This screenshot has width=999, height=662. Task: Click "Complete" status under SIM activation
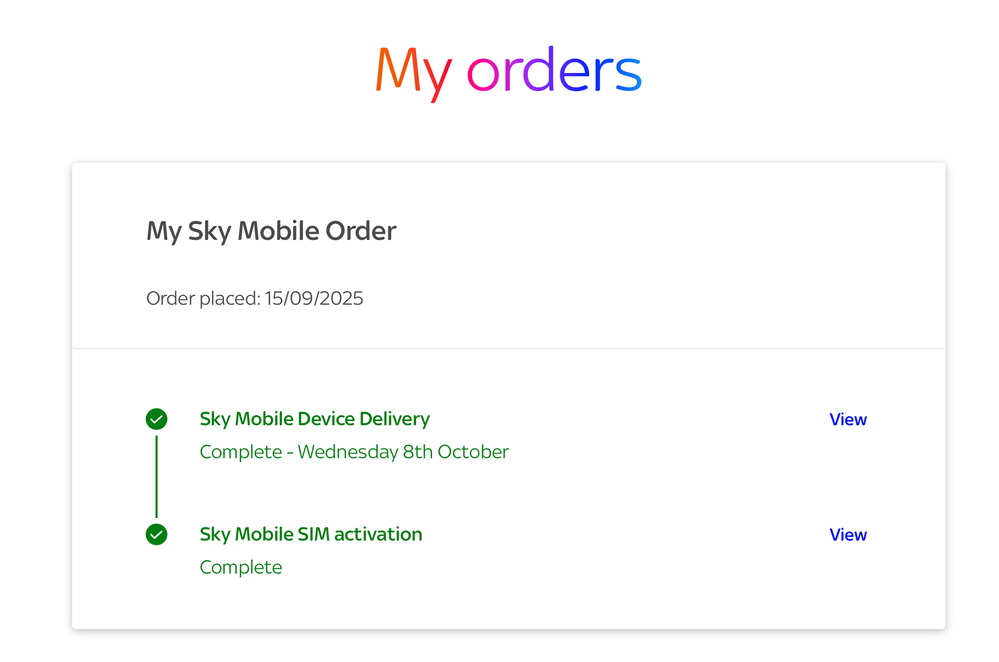tap(241, 567)
